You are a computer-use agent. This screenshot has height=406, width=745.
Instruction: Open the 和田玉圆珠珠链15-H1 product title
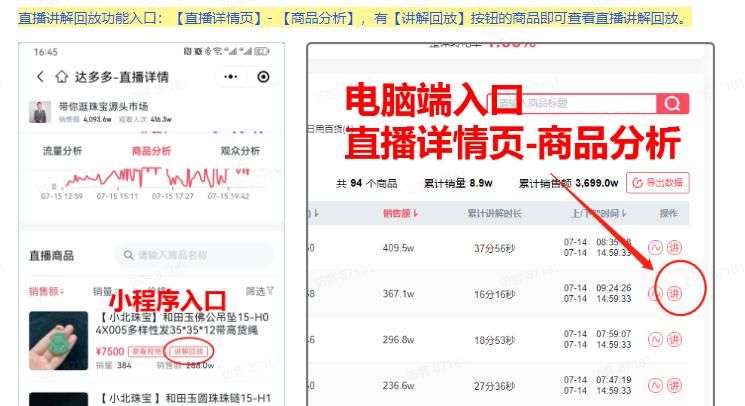click(185, 398)
